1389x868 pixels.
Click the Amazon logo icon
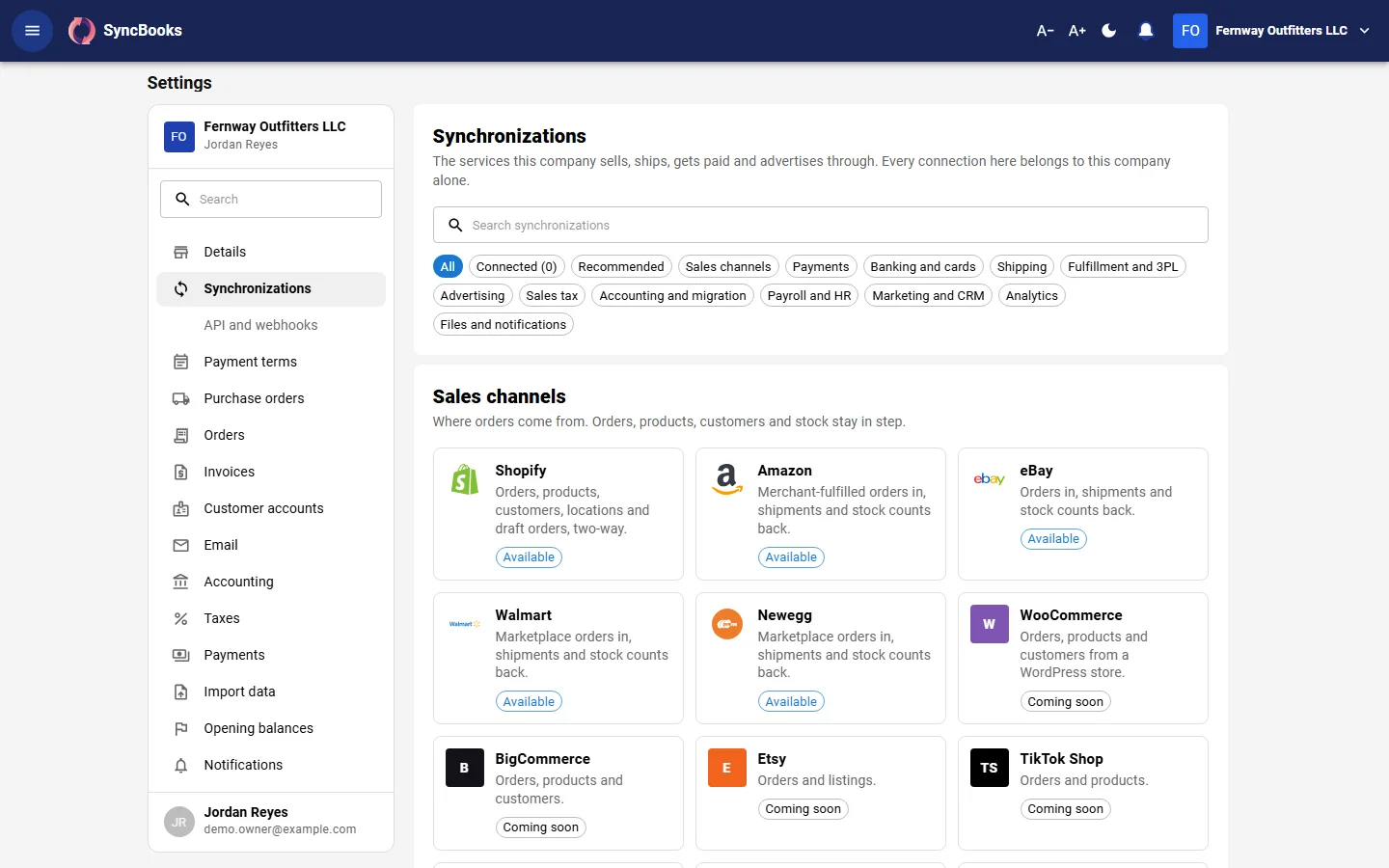(727, 479)
